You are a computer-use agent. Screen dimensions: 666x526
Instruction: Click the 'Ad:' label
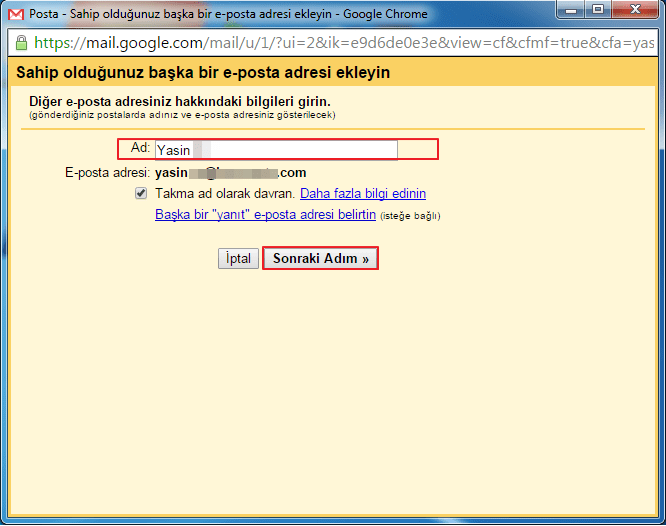[140, 148]
